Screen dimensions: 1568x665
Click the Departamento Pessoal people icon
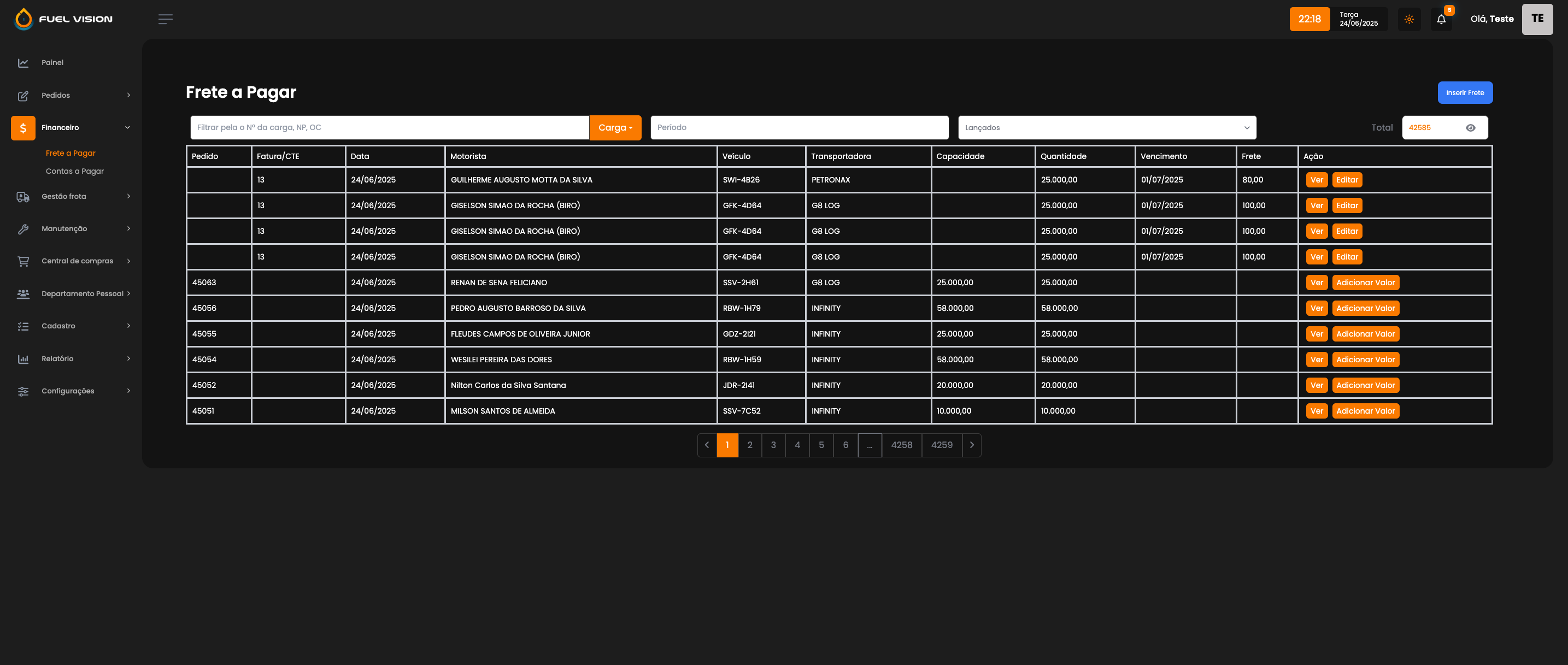(23, 294)
